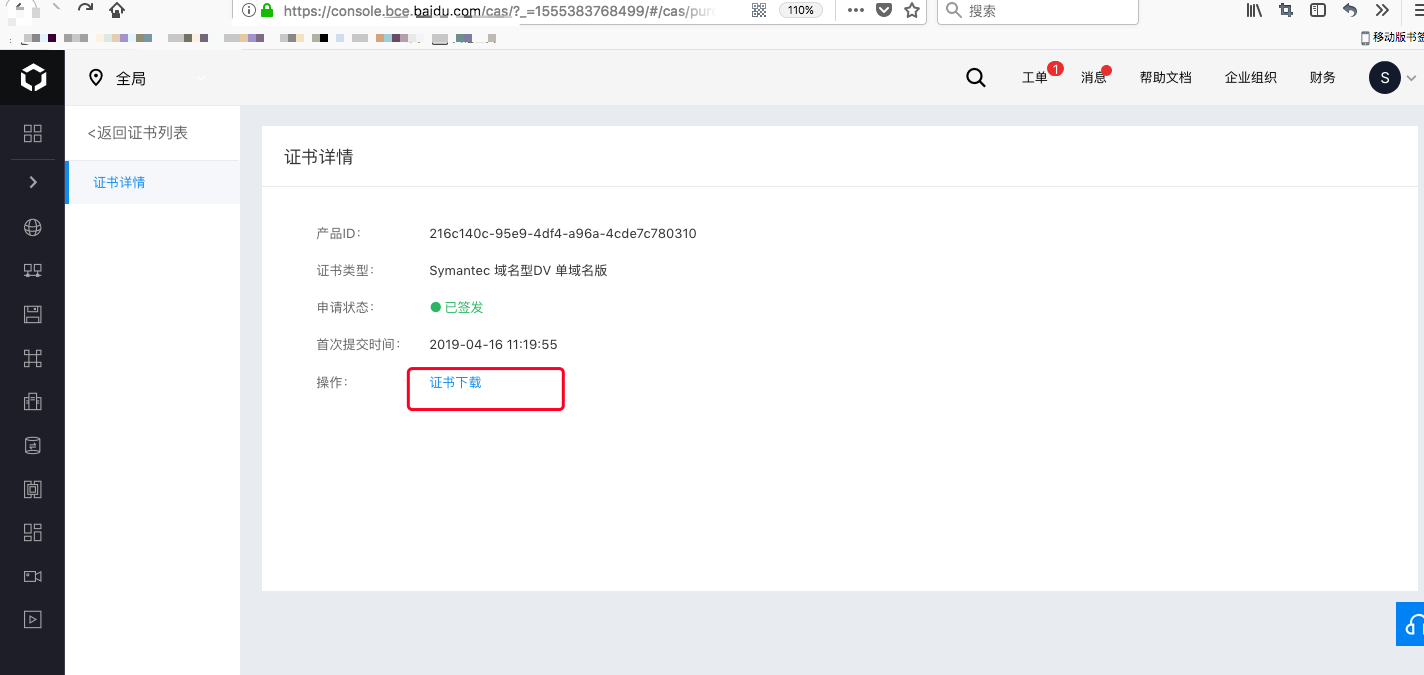Image resolution: width=1424 pixels, height=675 pixels.
Task: Open the 财务 finance menu
Action: click(x=1323, y=77)
